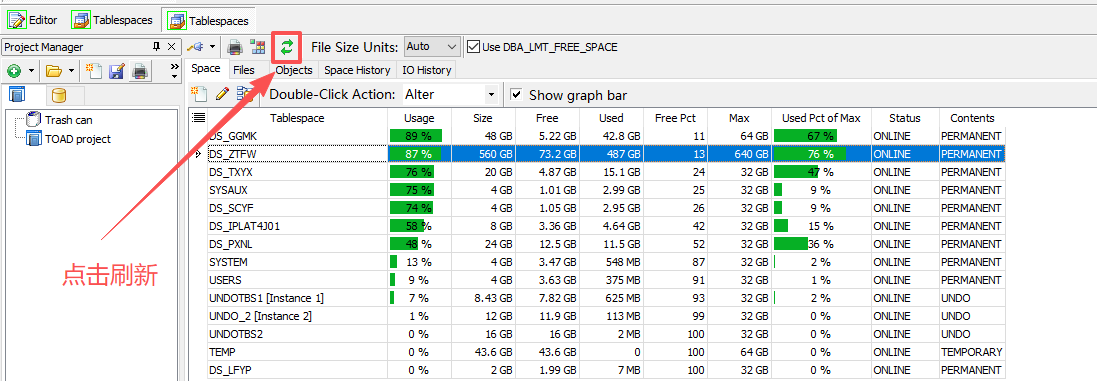Click the Status column header

click(905, 118)
